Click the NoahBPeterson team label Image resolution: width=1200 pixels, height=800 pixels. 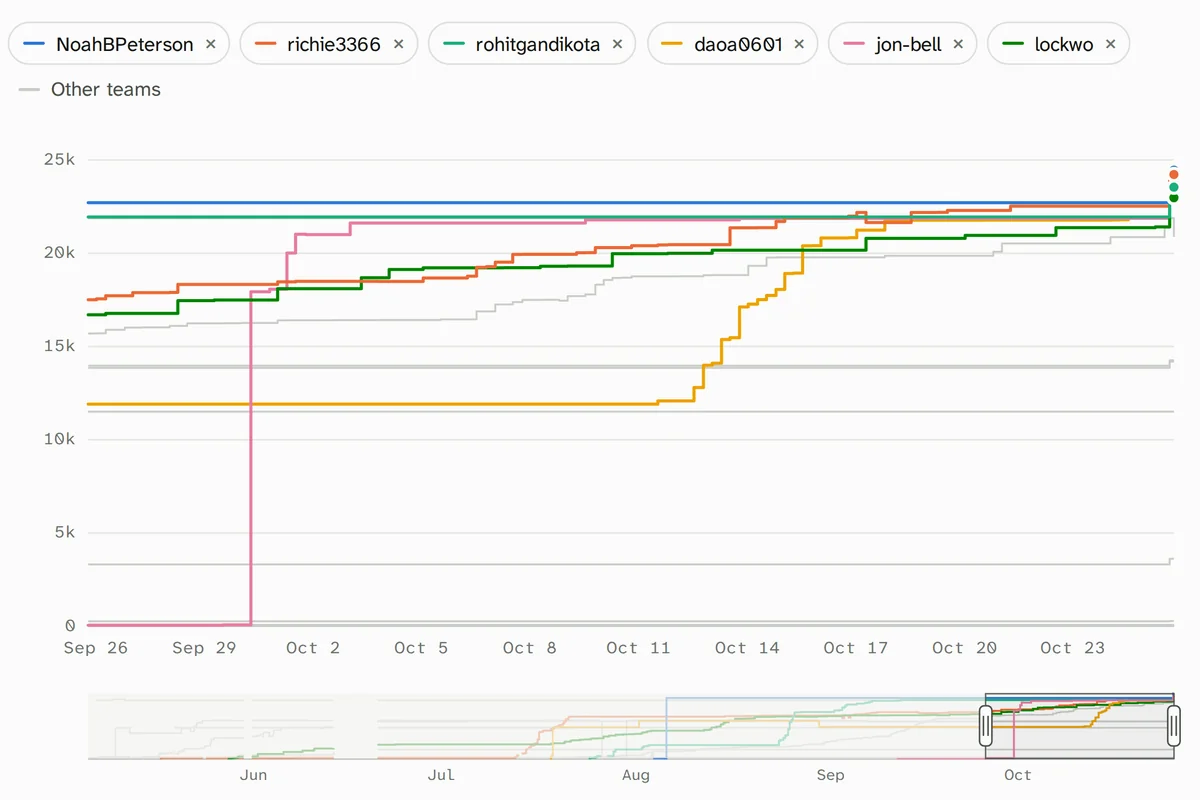[125, 45]
